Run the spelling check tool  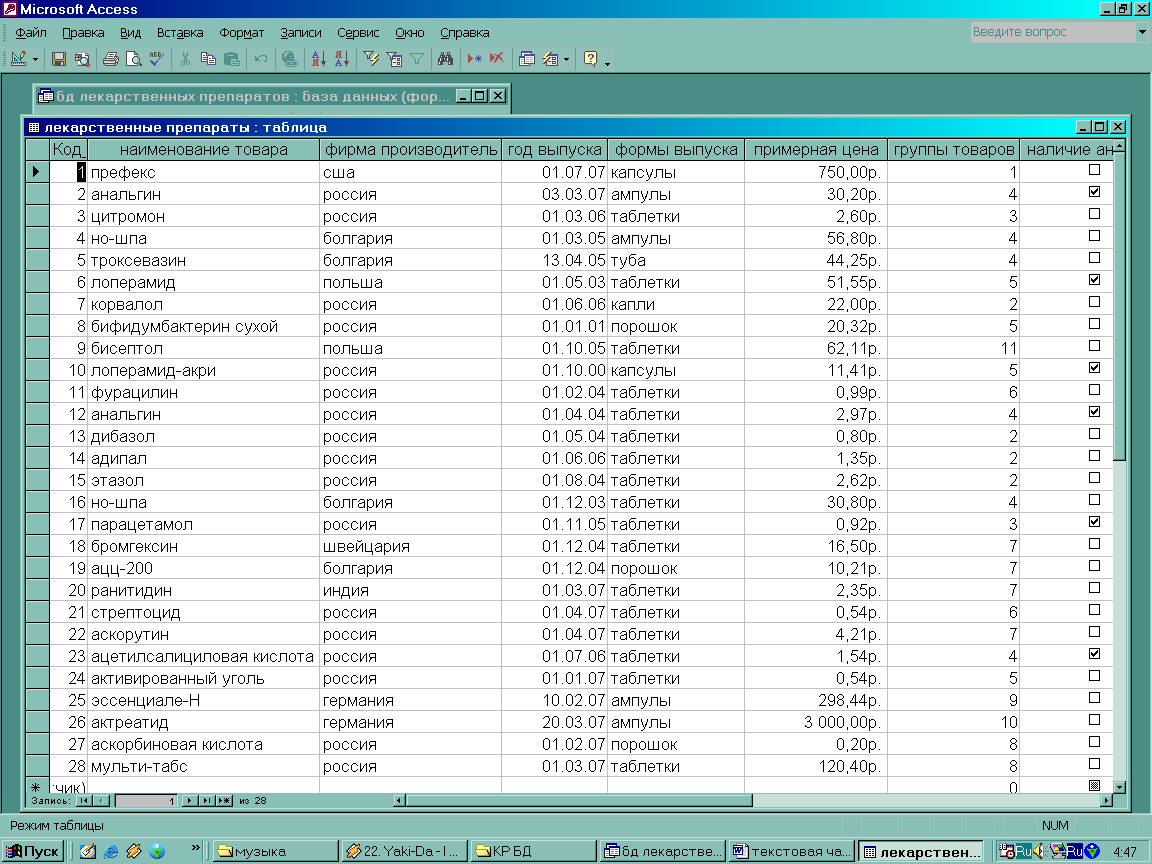[156, 59]
